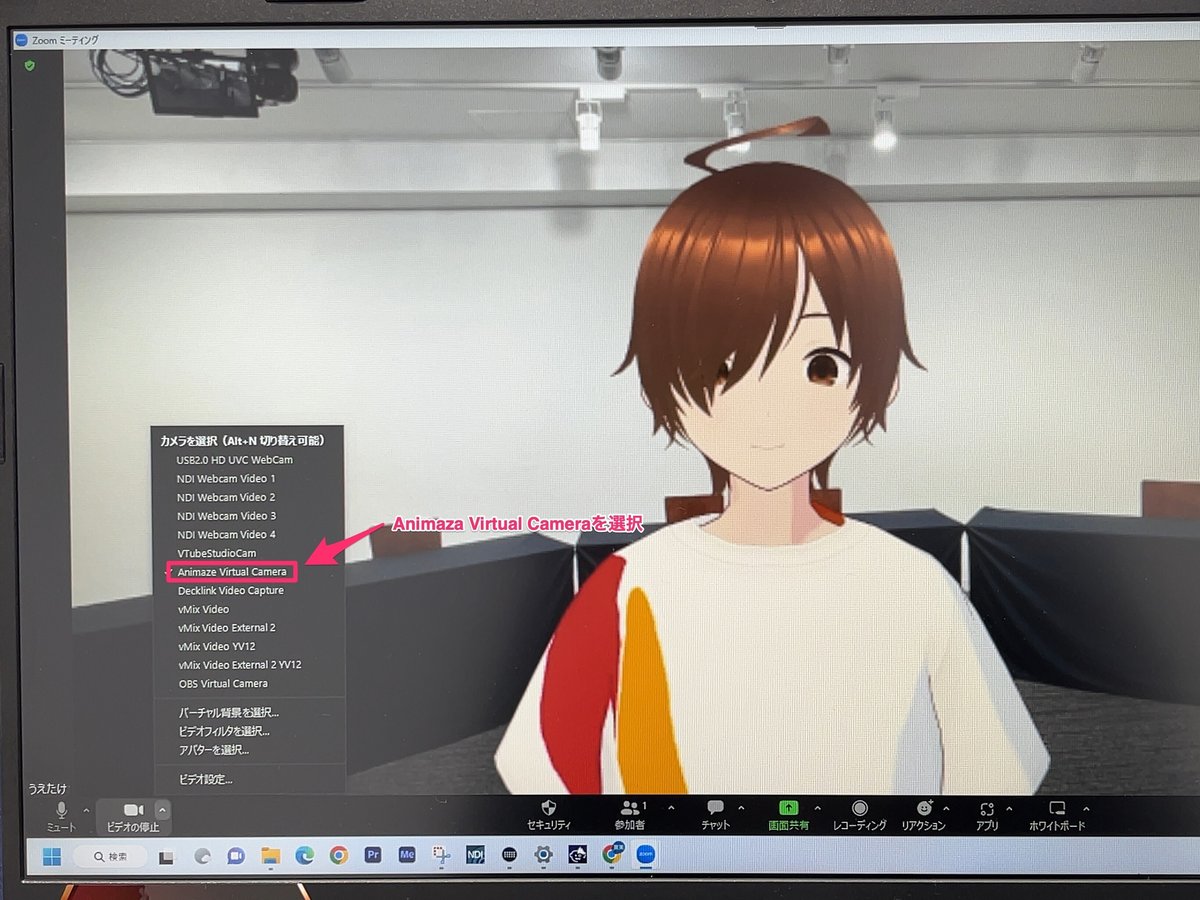Expand the arrow beside Whiteboard

point(1086,808)
